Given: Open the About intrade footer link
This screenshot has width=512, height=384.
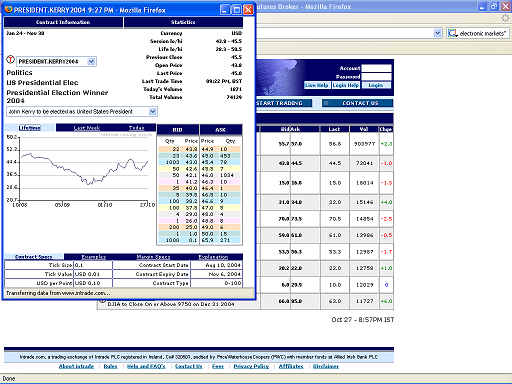Looking at the screenshot, I should pyautogui.click(x=76, y=366).
